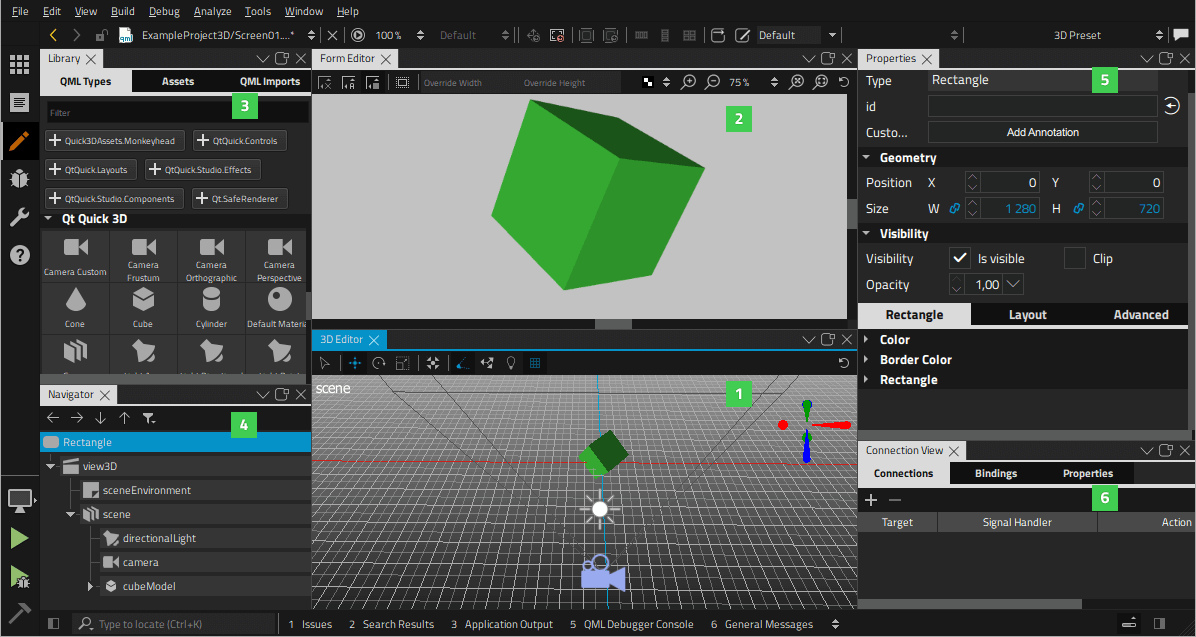
Task: Switch to the Assets tab in the Library
Action: [x=178, y=81]
